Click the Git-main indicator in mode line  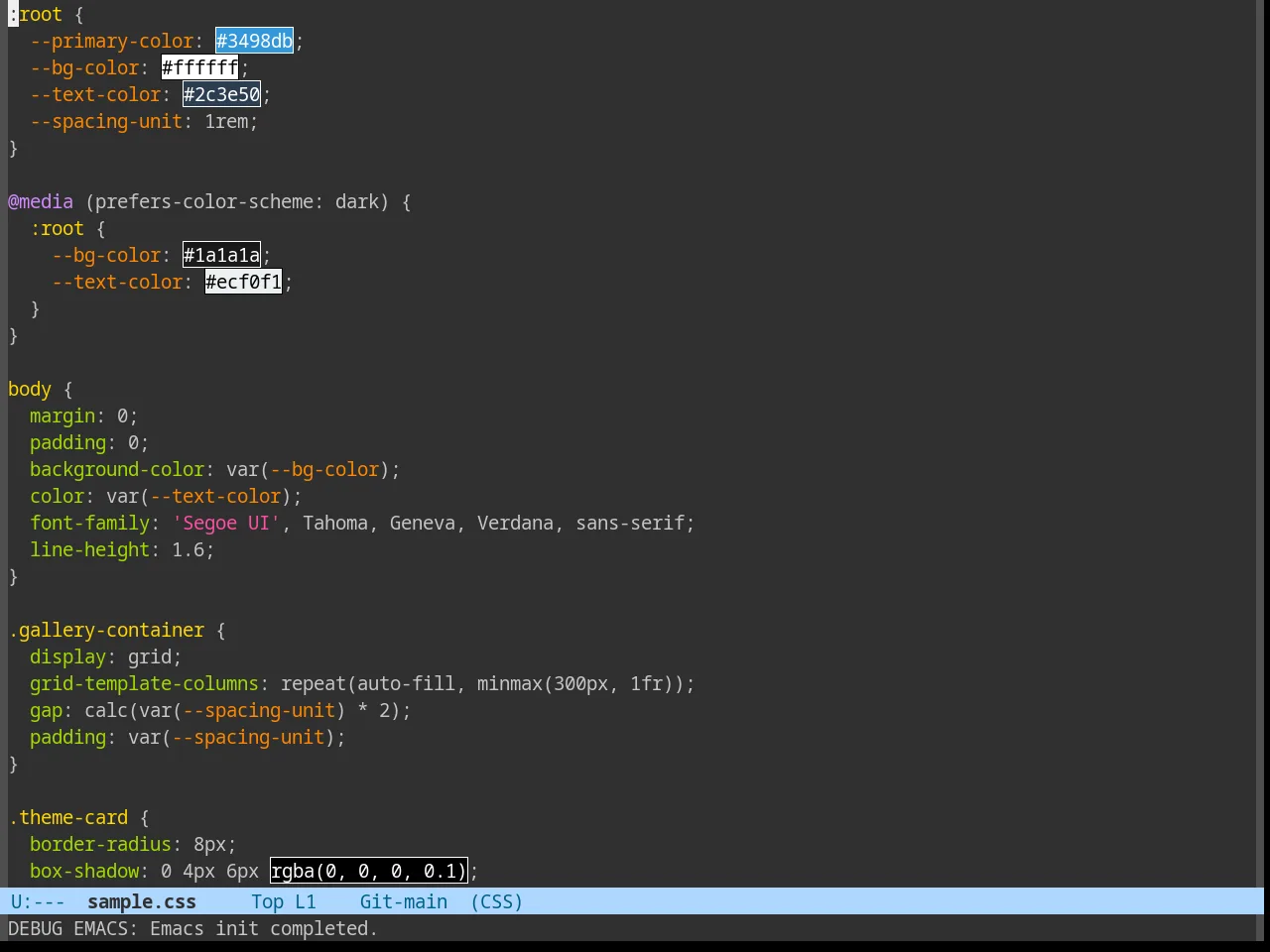(403, 901)
